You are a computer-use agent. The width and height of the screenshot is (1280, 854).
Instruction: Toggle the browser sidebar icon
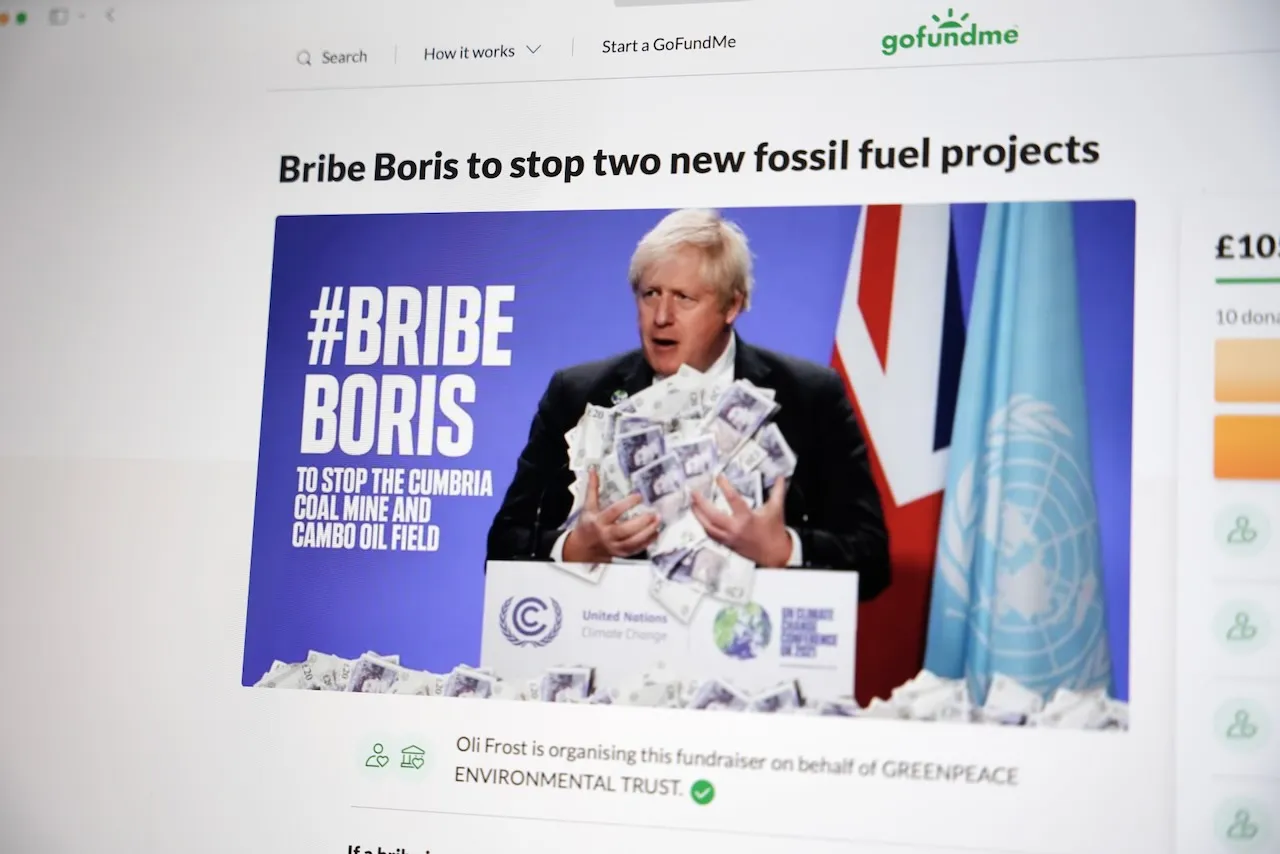pos(59,17)
